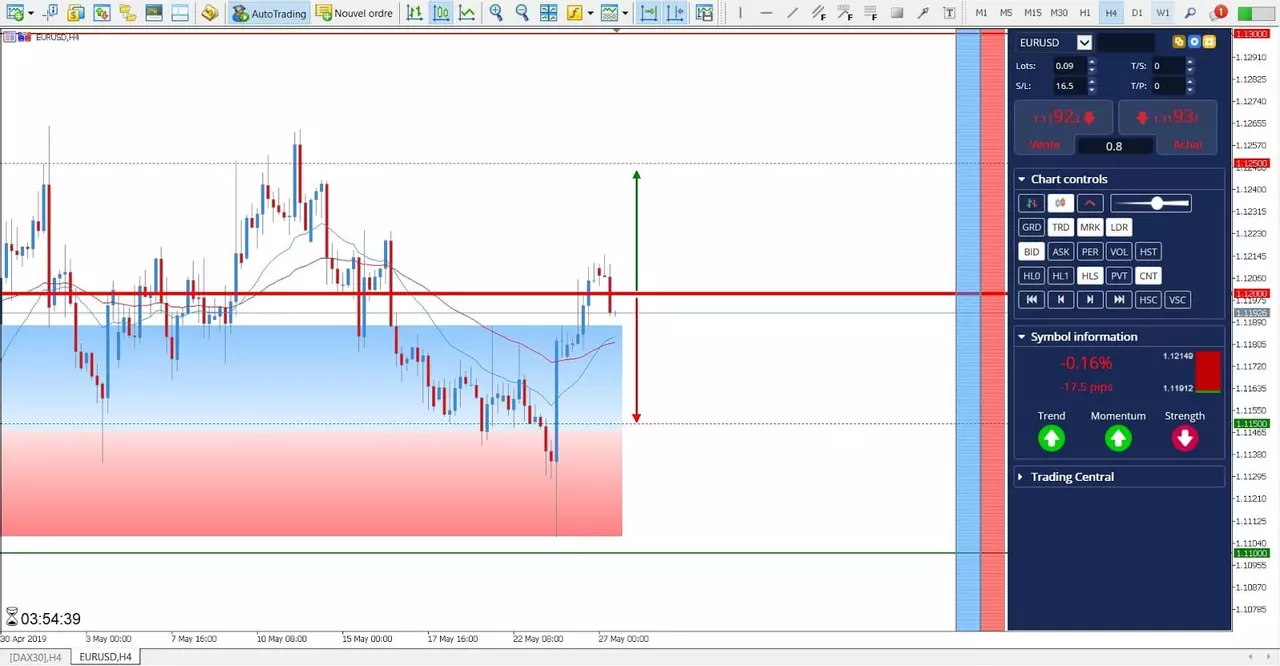The height and width of the screenshot is (666, 1280).
Task: Open the Strategy Tester icon
Action: pyautogui.click(x=179, y=13)
